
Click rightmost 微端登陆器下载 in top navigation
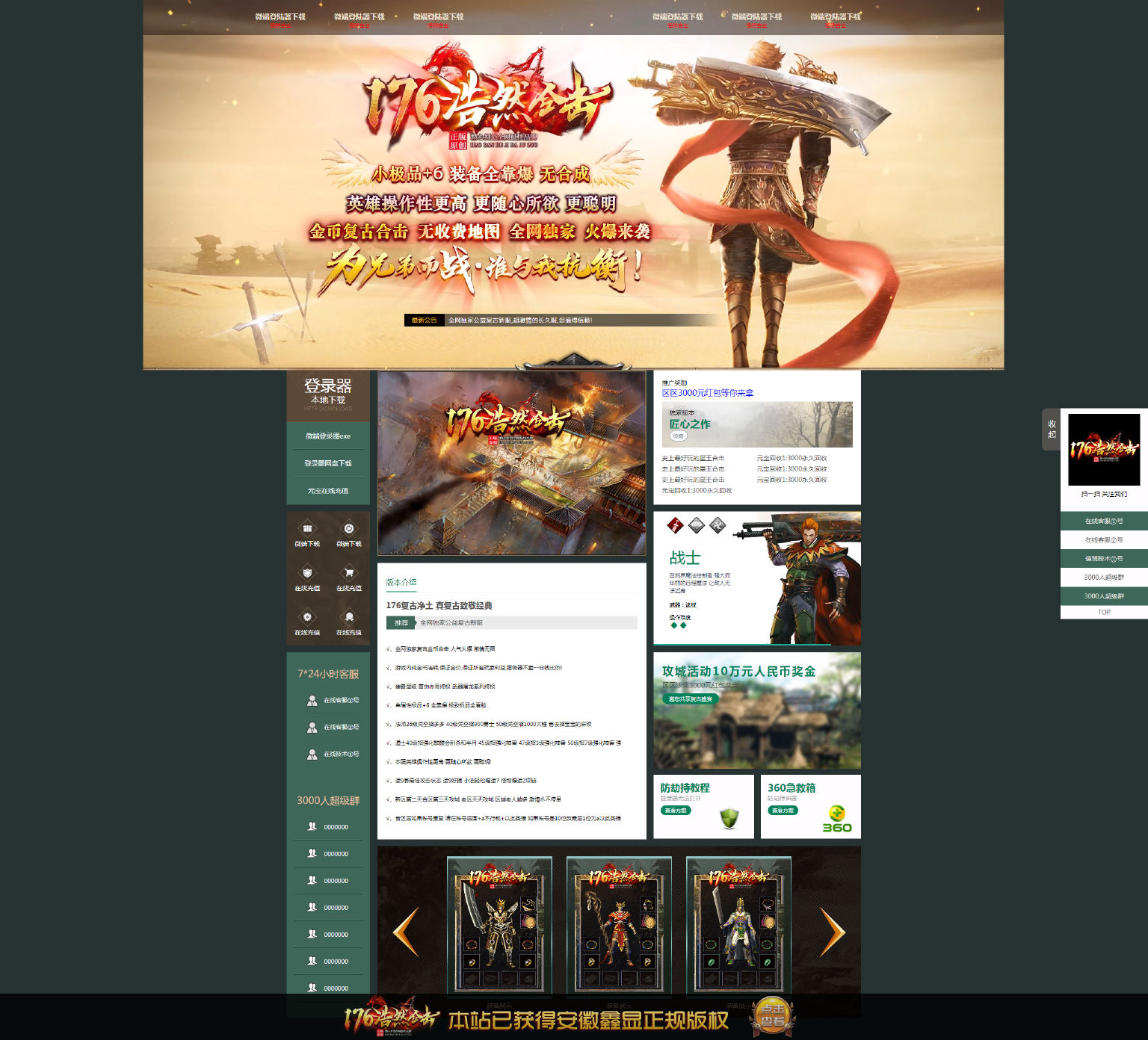836,16
